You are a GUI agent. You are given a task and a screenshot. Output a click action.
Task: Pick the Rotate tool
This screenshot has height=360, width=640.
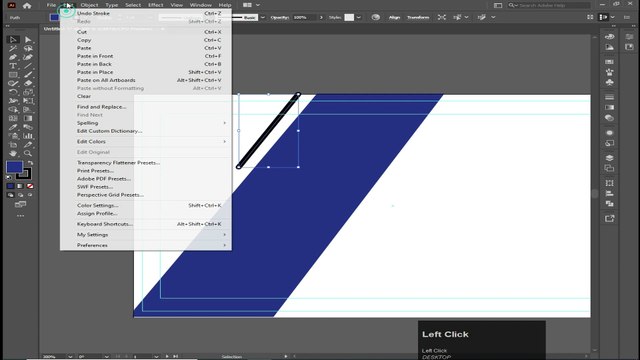[x=13, y=92]
